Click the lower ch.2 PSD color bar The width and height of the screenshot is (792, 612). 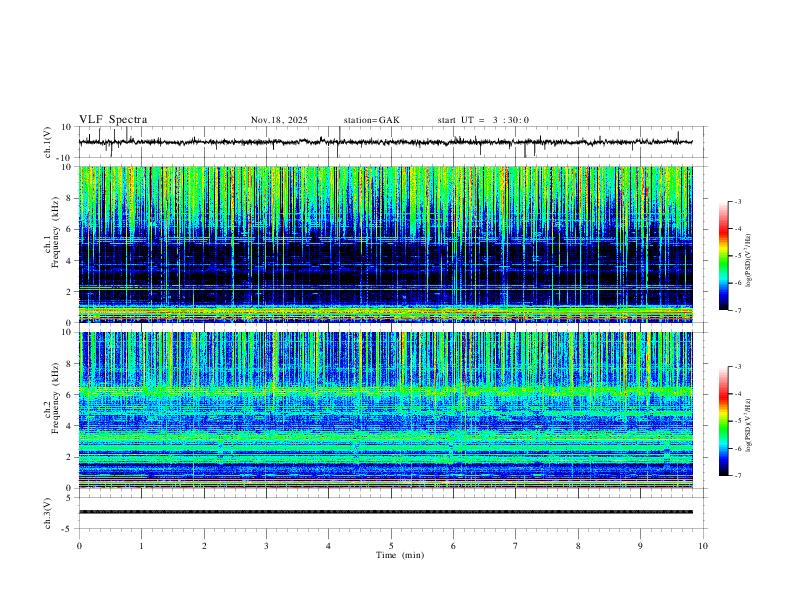(x=724, y=421)
